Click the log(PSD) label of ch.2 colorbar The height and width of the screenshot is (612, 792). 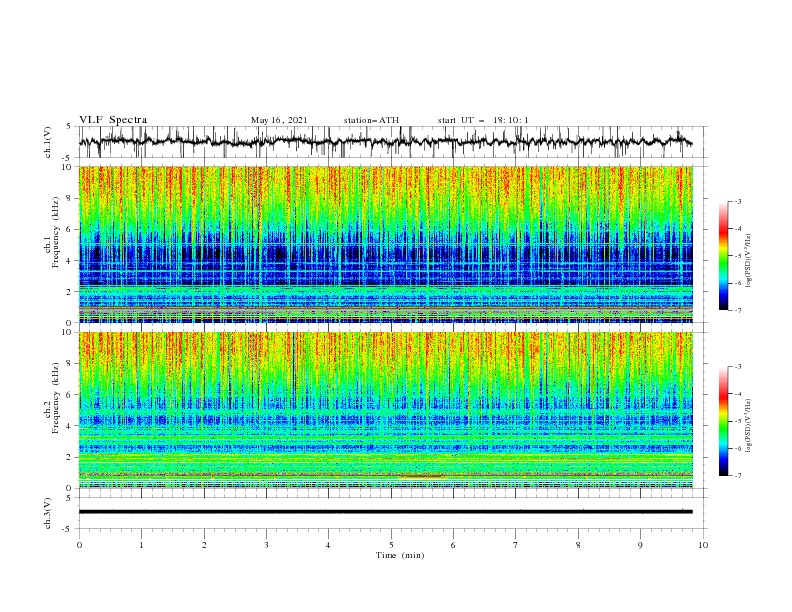(x=749, y=426)
